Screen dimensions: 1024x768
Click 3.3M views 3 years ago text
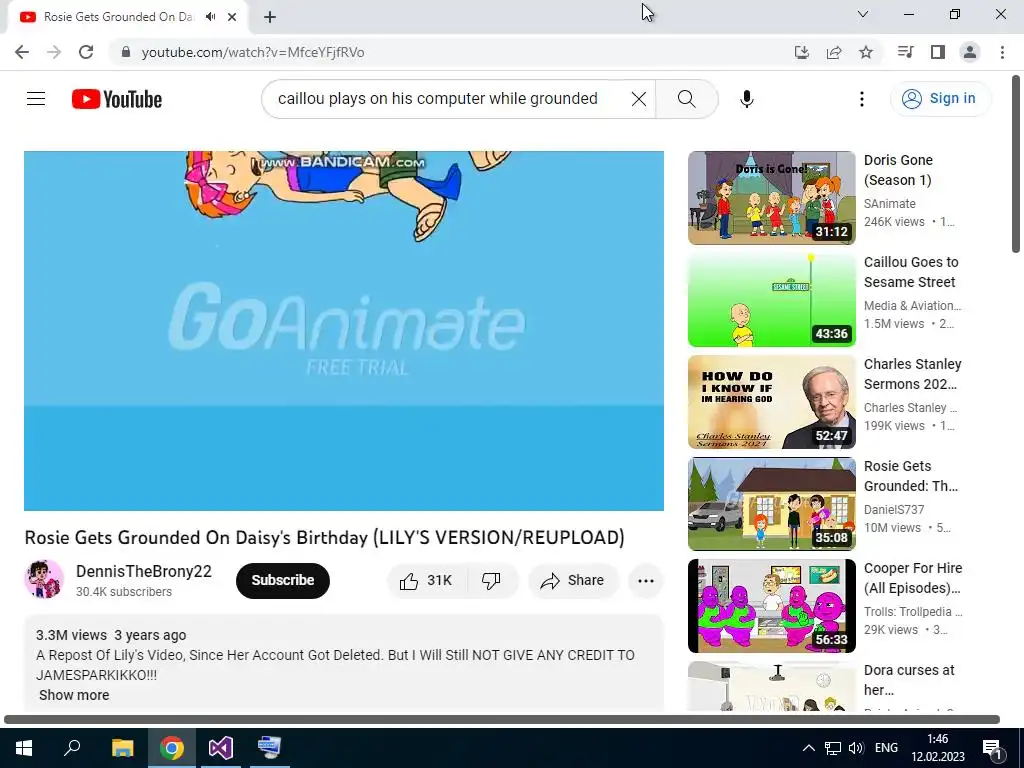click(111, 635)
